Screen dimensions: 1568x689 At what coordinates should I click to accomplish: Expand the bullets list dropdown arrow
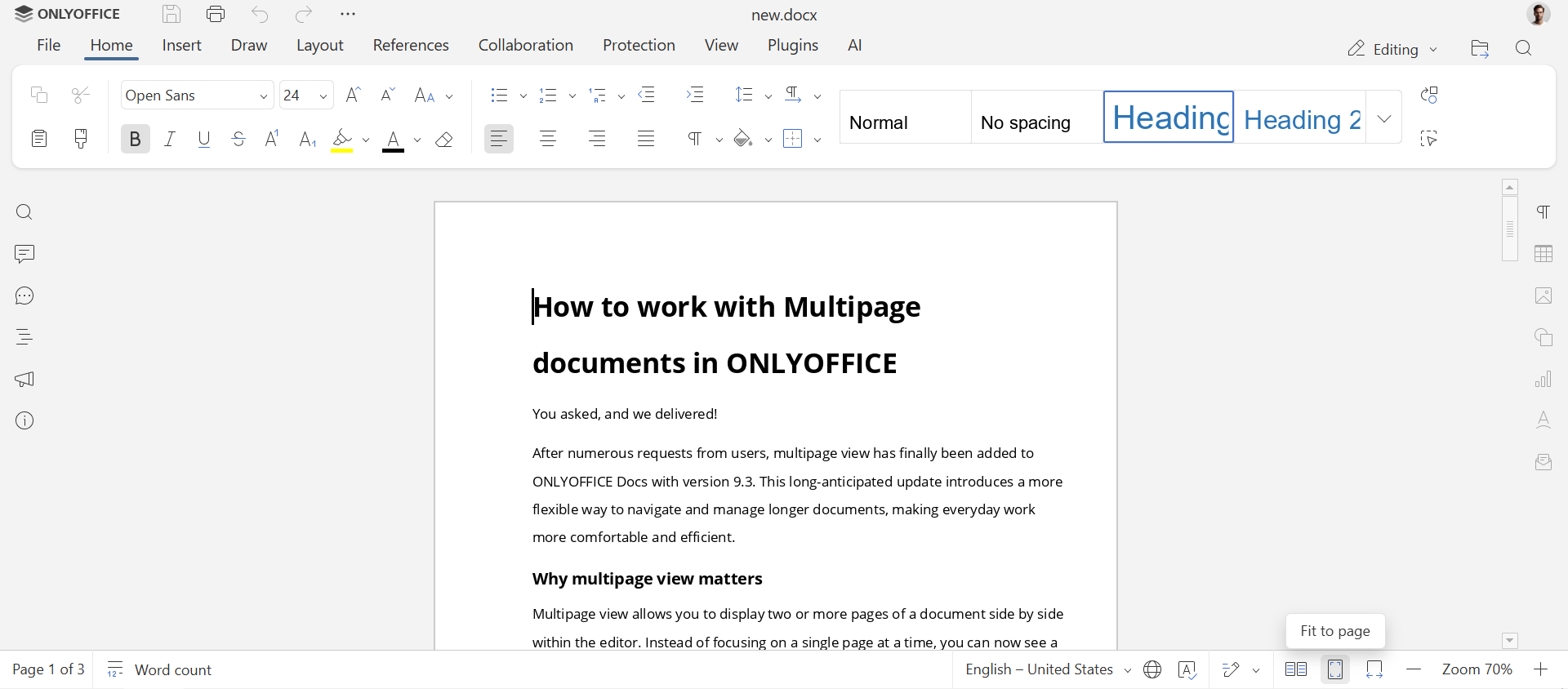pyautogui.click(x=523, y=96)
